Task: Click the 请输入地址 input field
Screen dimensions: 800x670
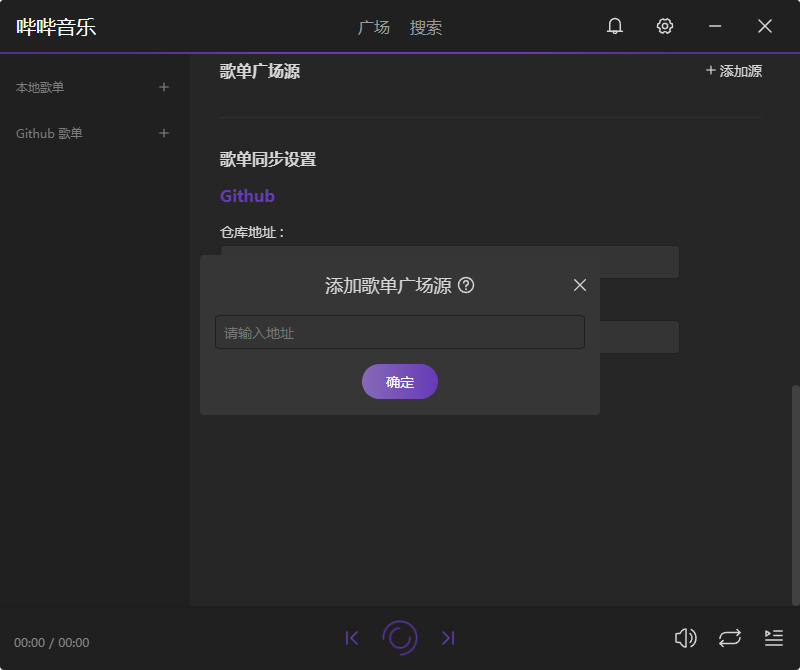Action: pos(400,331)
